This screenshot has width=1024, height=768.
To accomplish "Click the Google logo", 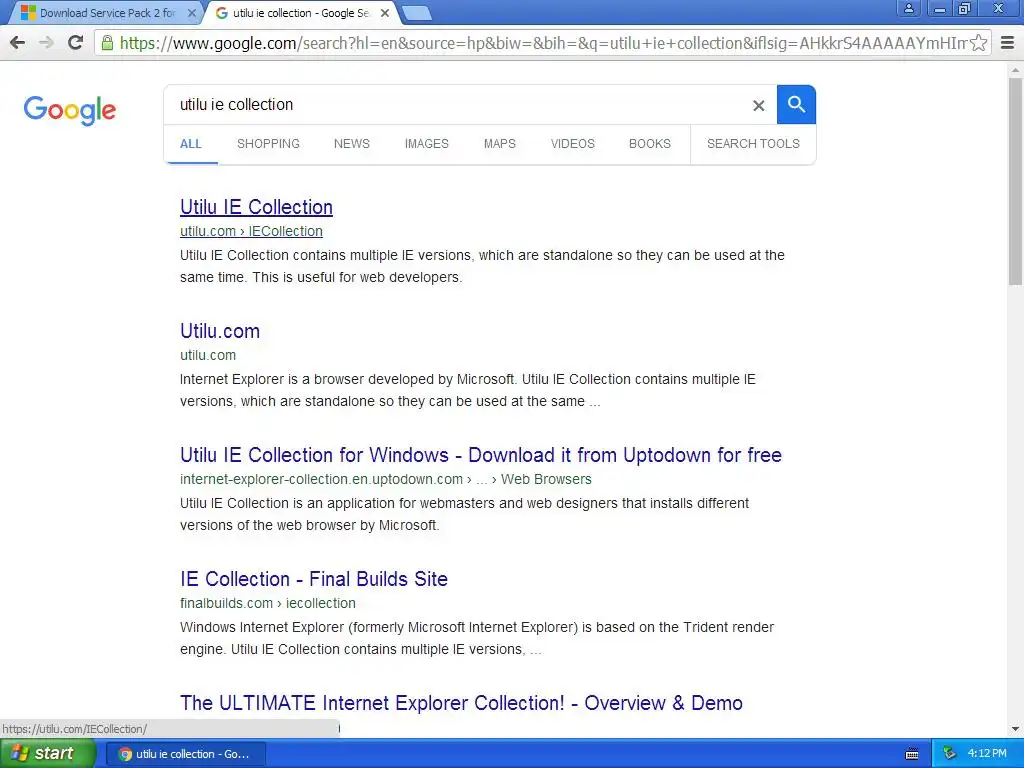I will (70, 110).
